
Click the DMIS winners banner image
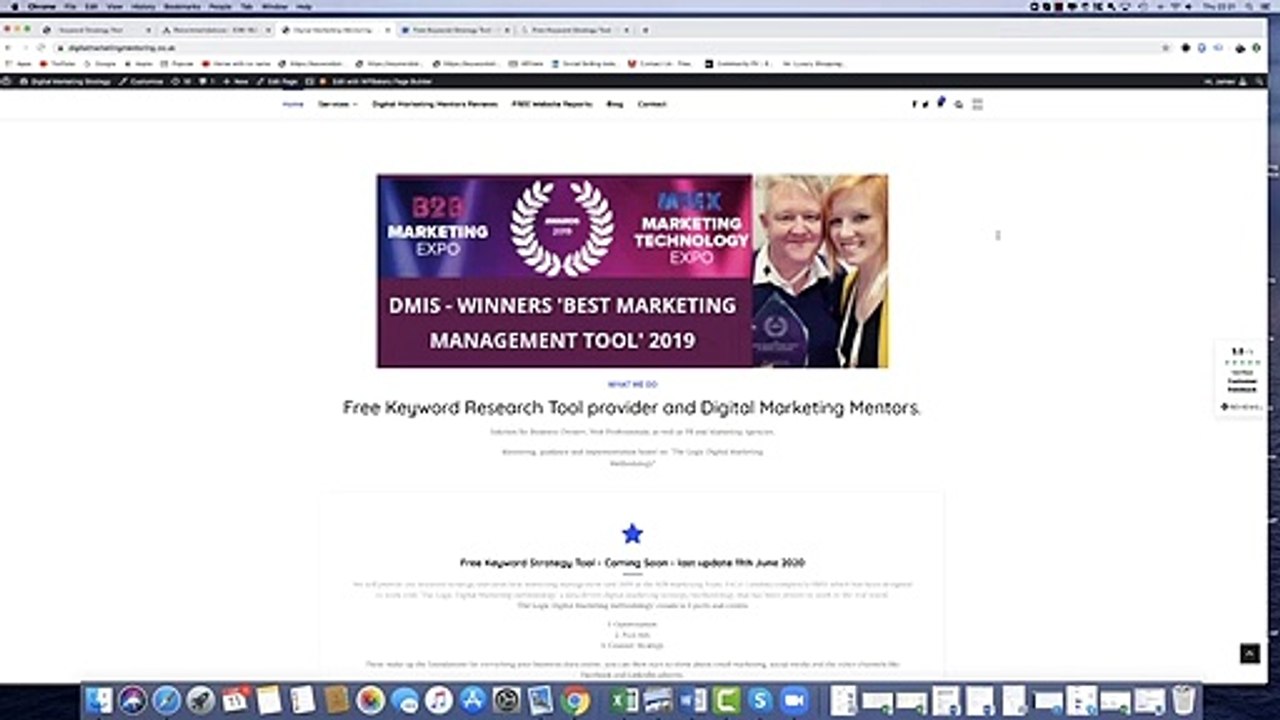pyautogui.click(x=632, y=271)
